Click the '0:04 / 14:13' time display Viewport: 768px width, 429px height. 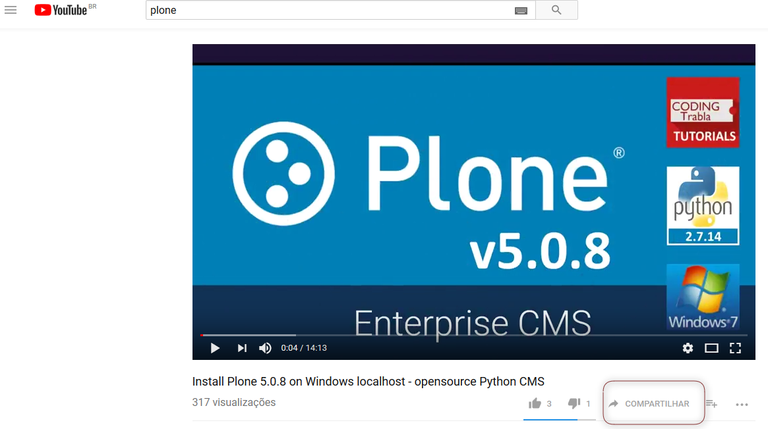[304, 348]
